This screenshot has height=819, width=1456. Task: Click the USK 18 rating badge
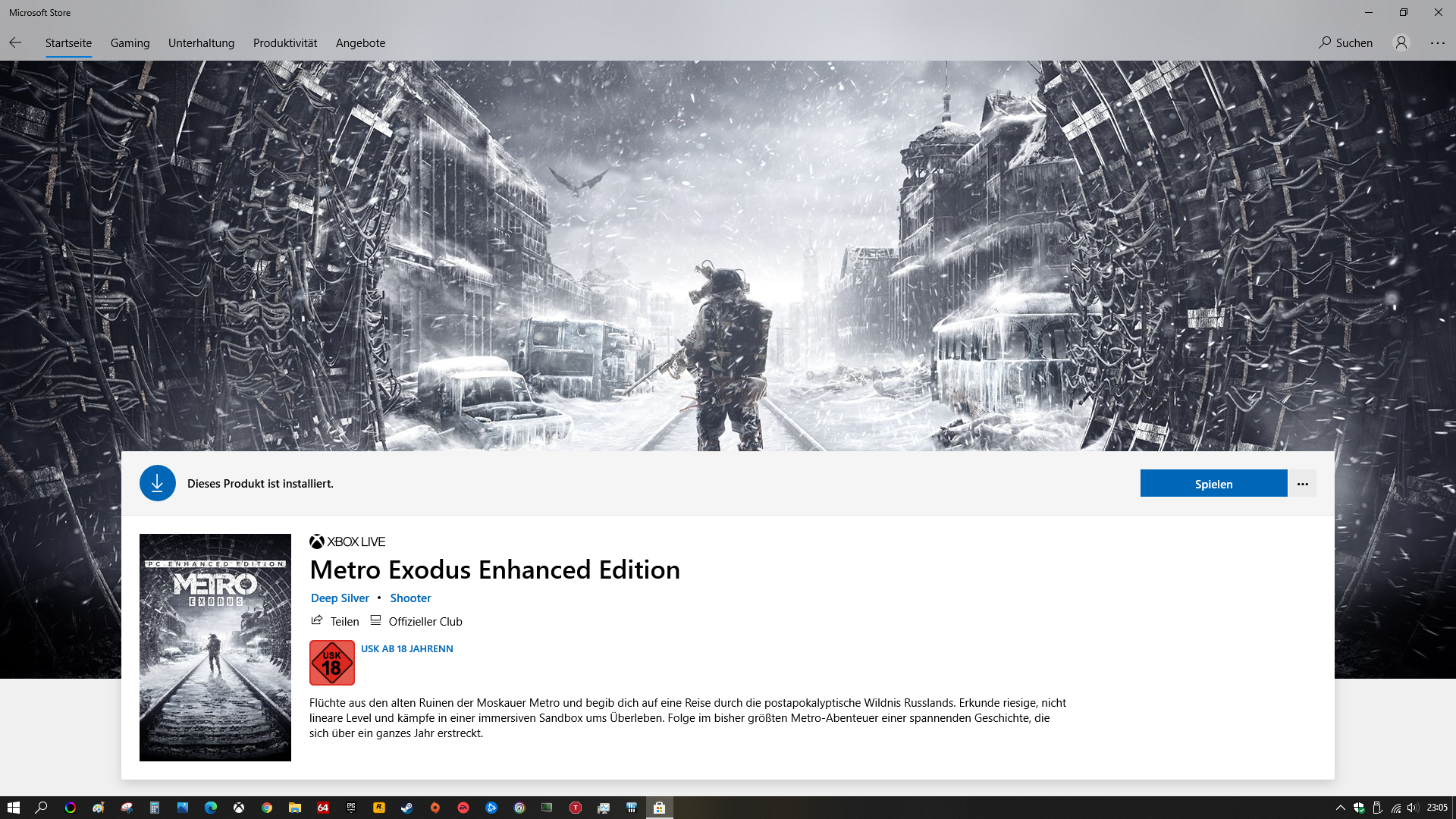[331, 662]
